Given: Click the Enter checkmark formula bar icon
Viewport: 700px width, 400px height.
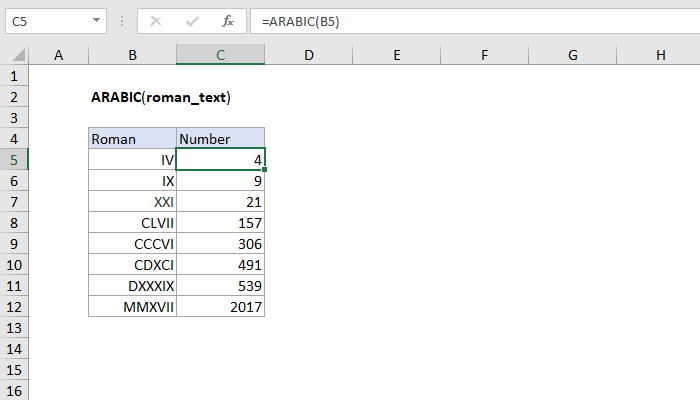Looking at the screenshot, I should 192,21.
